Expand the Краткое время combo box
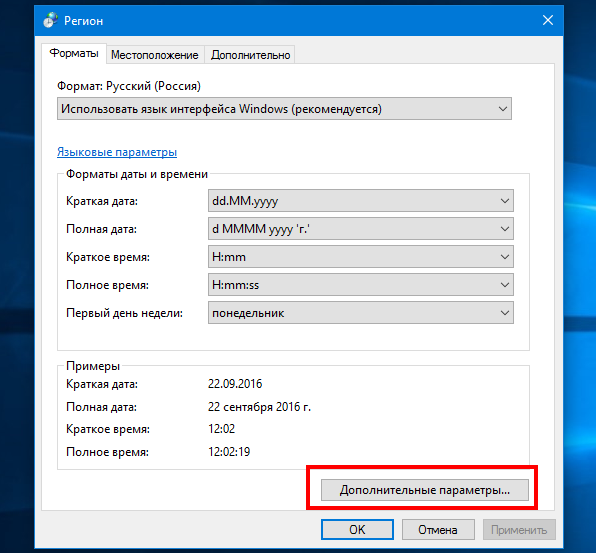The image size is (596, 553). pyautogui.click(x=505, y=257)
